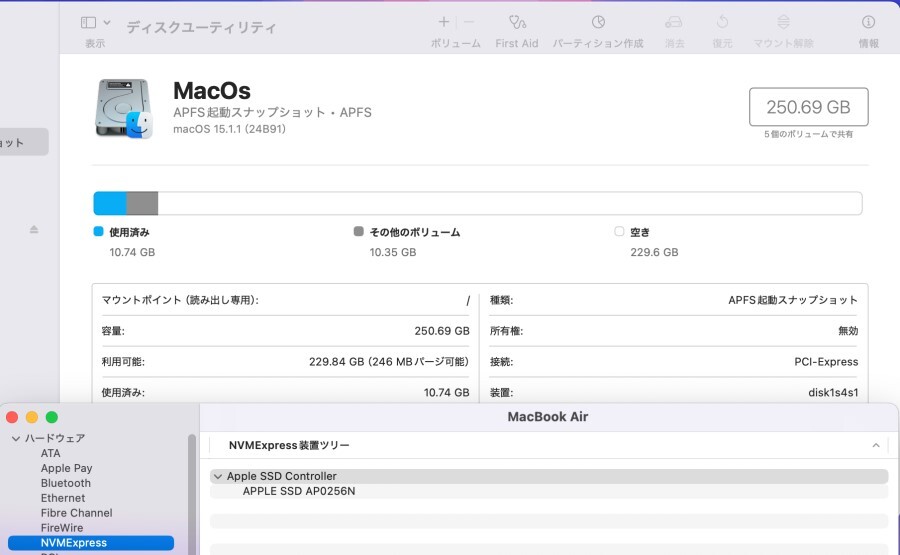Viewport: 900px width, 555px height.
Task: Collapse the ハードウェア tree section
Action: tap(15, 438)
